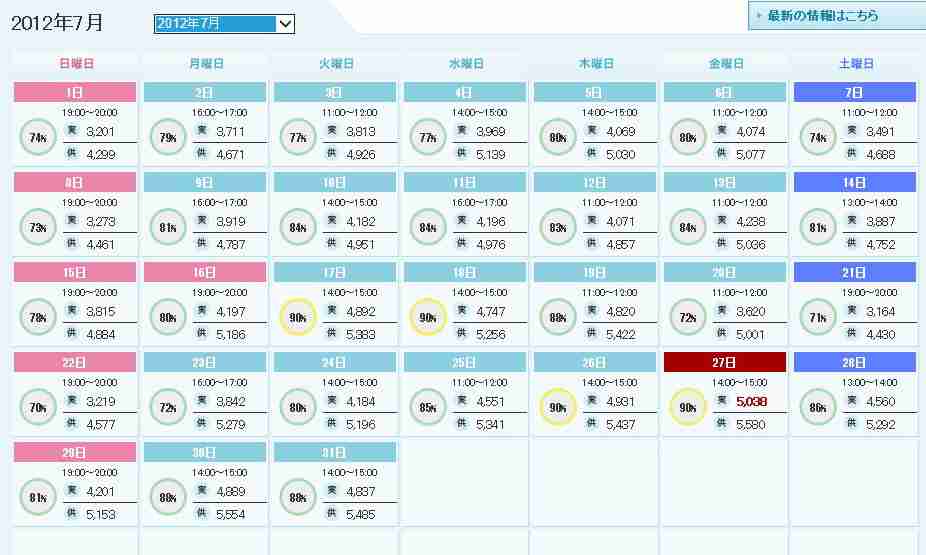
Task: Click the 73% usage circle on 8日
Action: pyautogui.click(x=38, y=227)
